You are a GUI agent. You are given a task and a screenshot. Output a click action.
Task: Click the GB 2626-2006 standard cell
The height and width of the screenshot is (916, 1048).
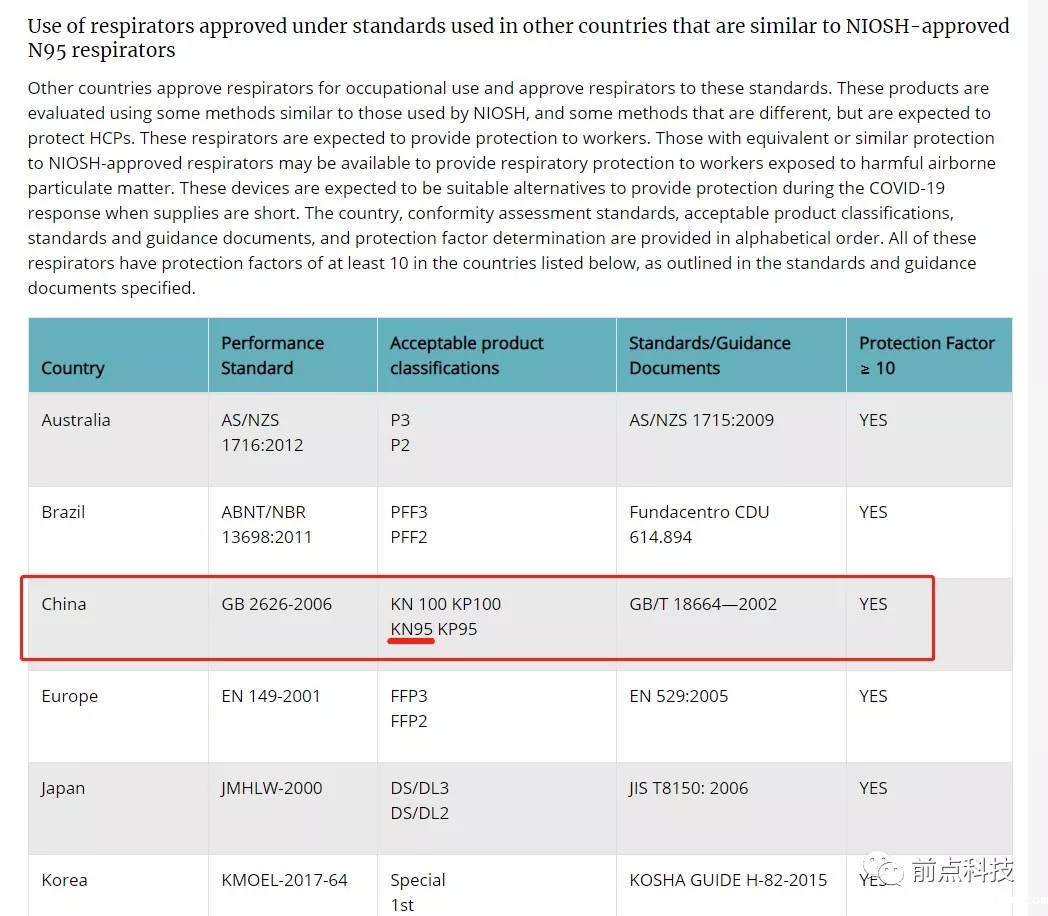click(276, 604)
